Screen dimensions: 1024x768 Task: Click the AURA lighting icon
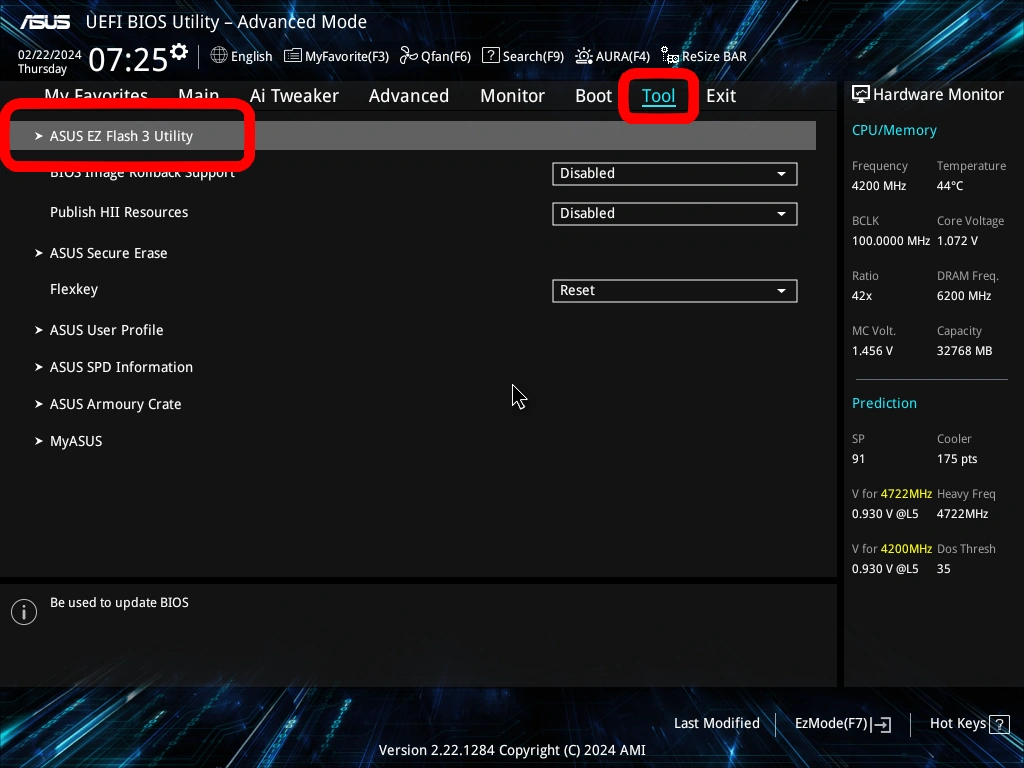[584, 56]
